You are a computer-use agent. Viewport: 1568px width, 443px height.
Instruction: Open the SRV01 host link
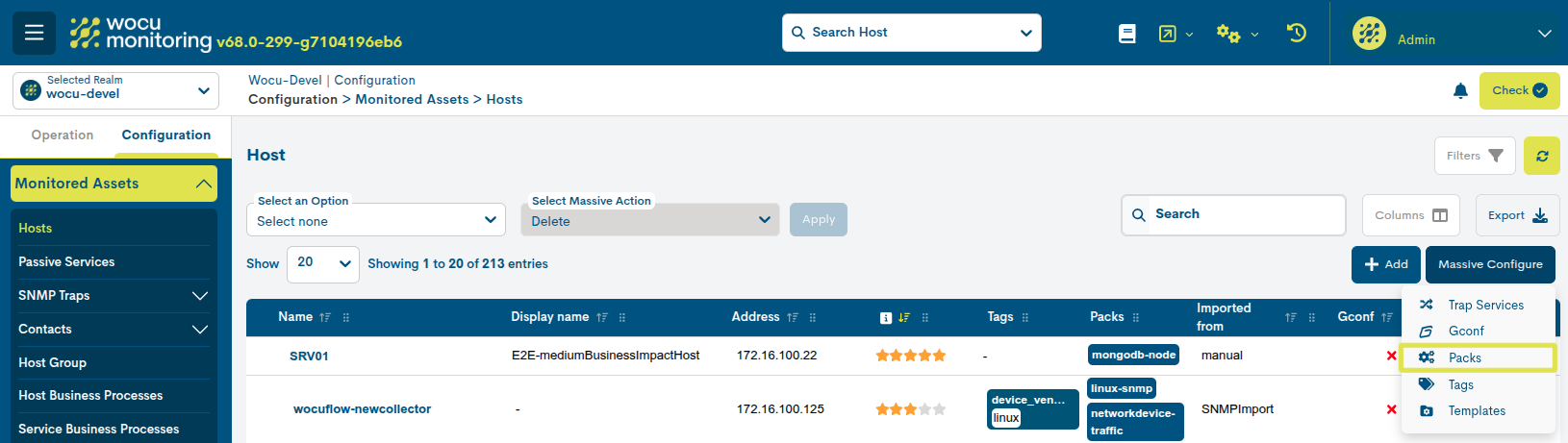click(309, 356)
